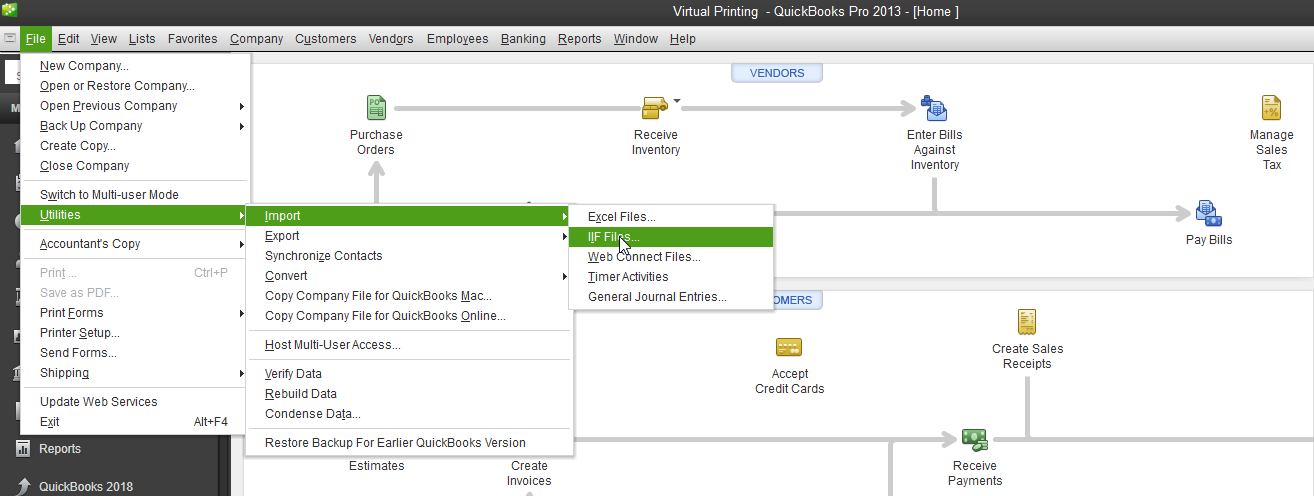Open the Pay Bills icon

click(x=1209, y=212)
